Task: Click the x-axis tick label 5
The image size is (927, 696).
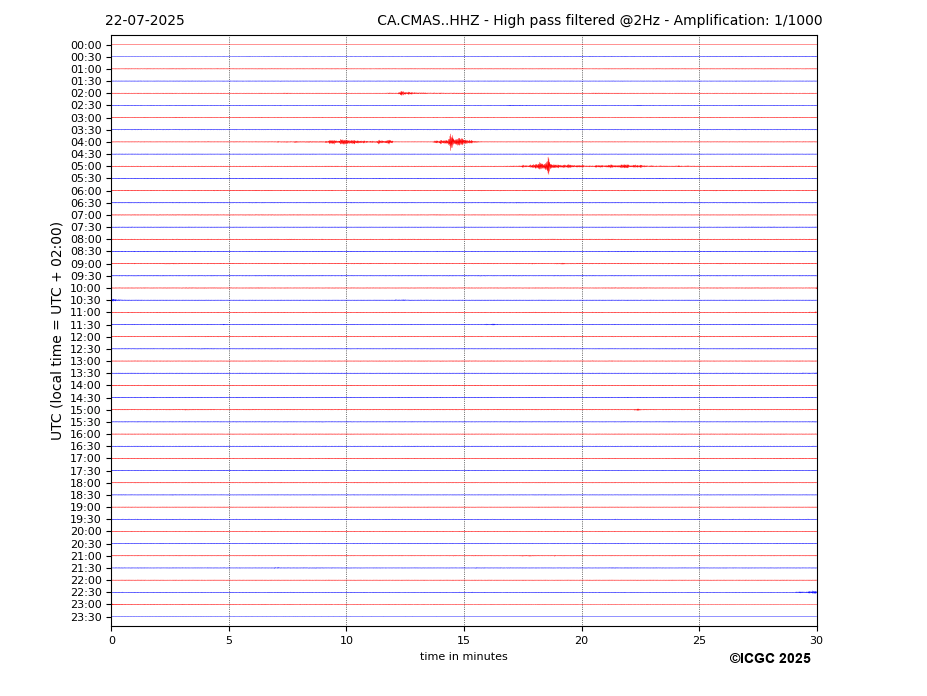Action: 229,640
